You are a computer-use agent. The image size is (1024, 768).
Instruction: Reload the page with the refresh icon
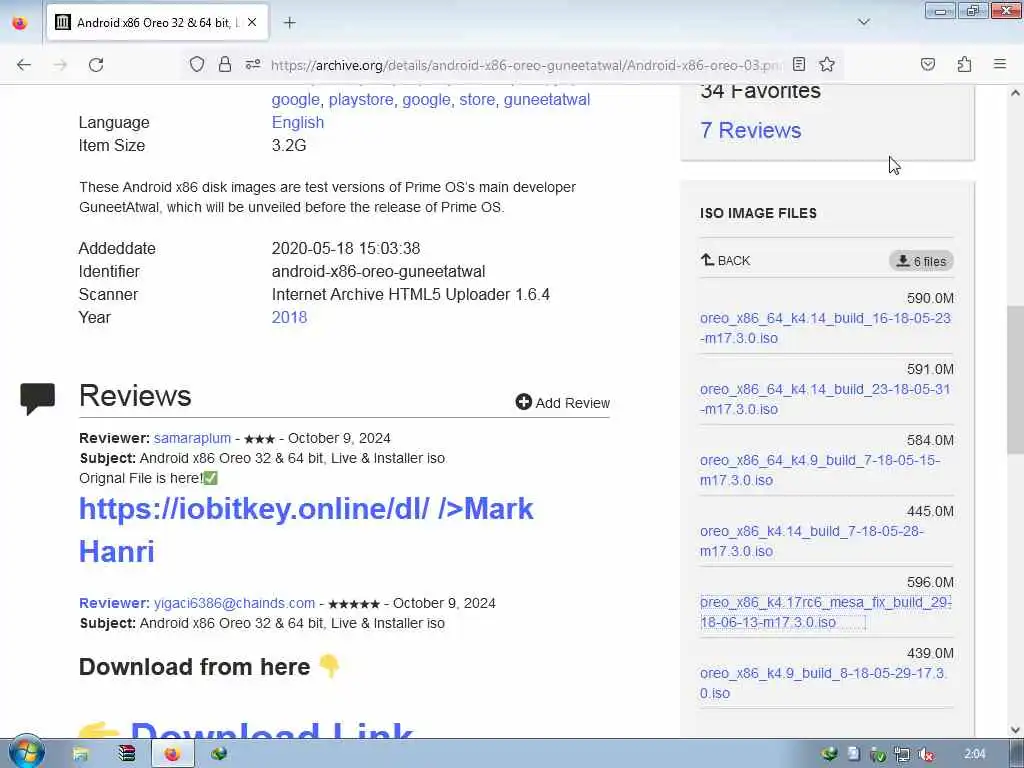click(x=96, y=65)
